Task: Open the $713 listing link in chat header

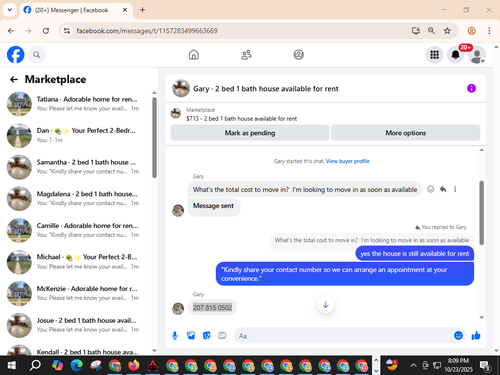Action: click(x=241, y=119)
